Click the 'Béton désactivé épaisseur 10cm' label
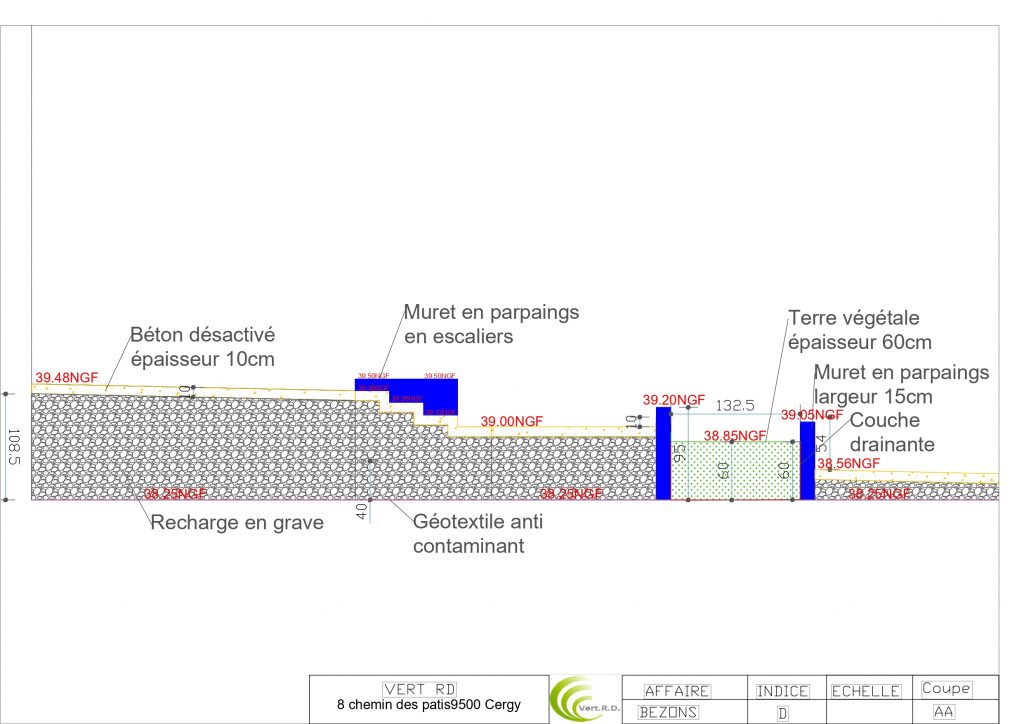This screenshot has height=724, width=1024. [x=202, y=346]
